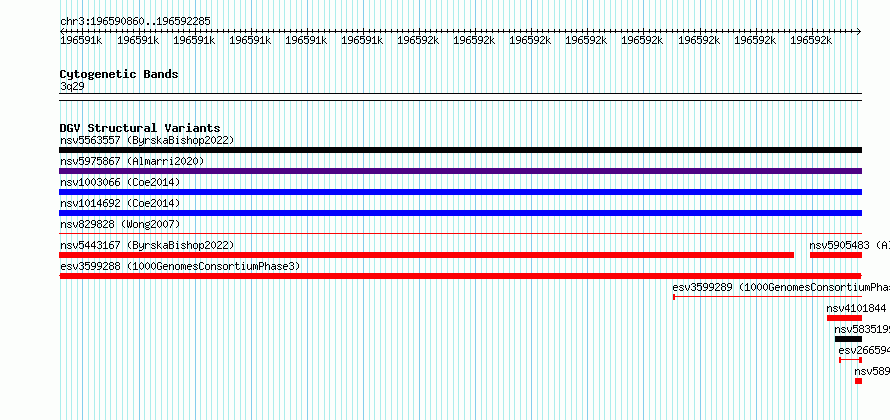This screenshot has height=420, width=890.
Task: Open the esv3599288 (1000GenomesConsortiumPhase3) label
Action: click(180, 266)
